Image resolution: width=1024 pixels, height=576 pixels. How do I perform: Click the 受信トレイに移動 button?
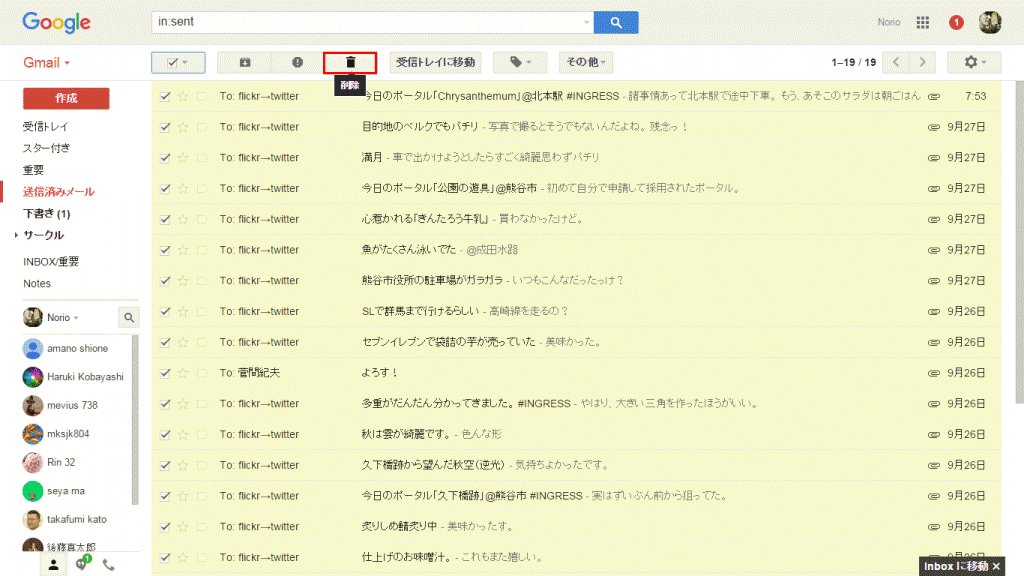(x=435, y=62)
